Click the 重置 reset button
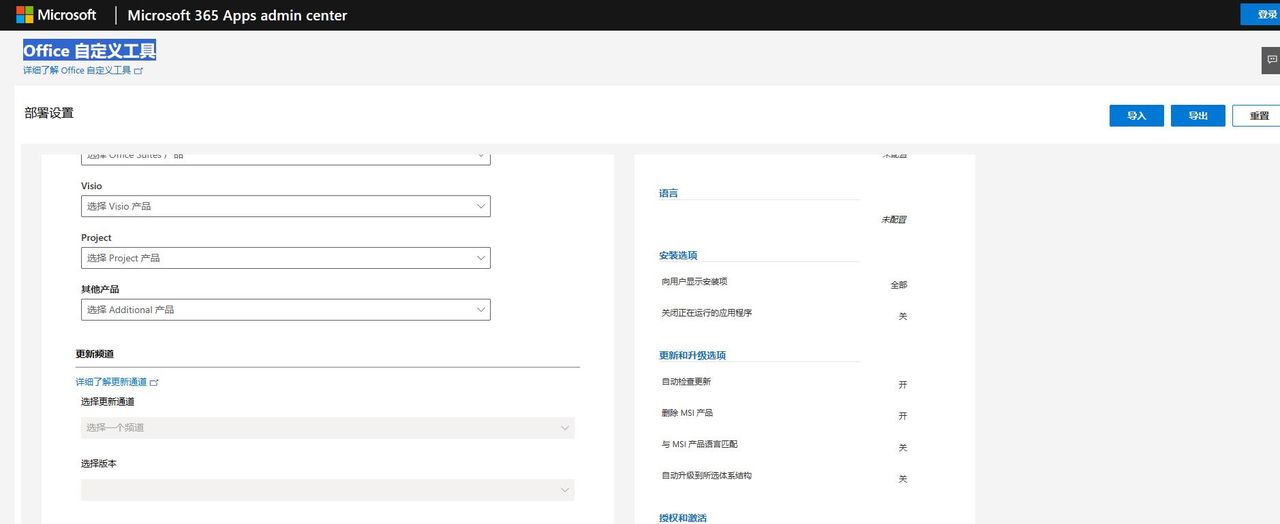 [1258, 116]
